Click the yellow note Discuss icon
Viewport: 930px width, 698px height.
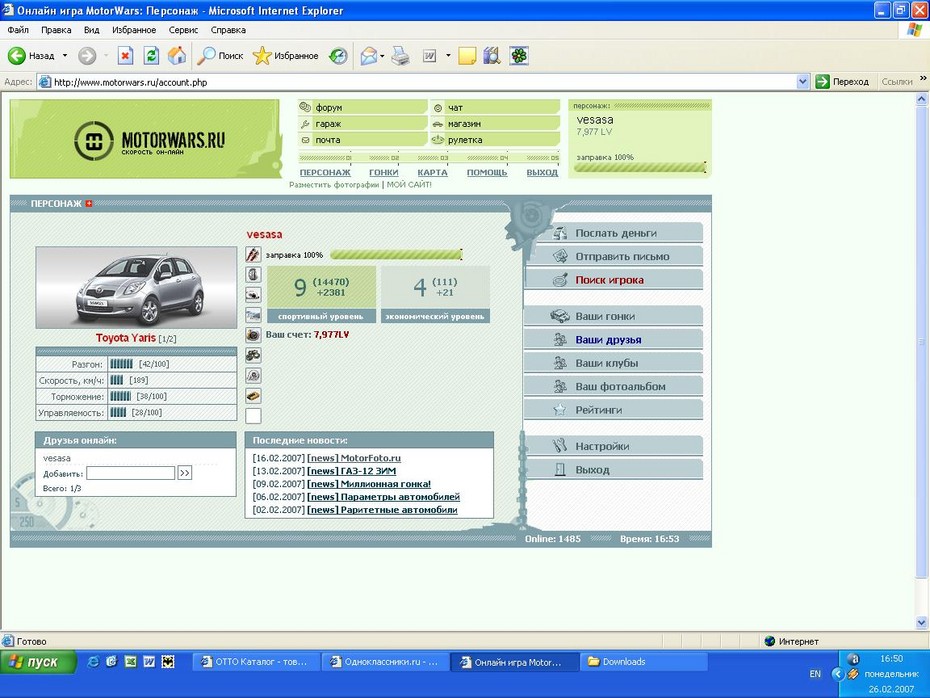coord(467,56)
